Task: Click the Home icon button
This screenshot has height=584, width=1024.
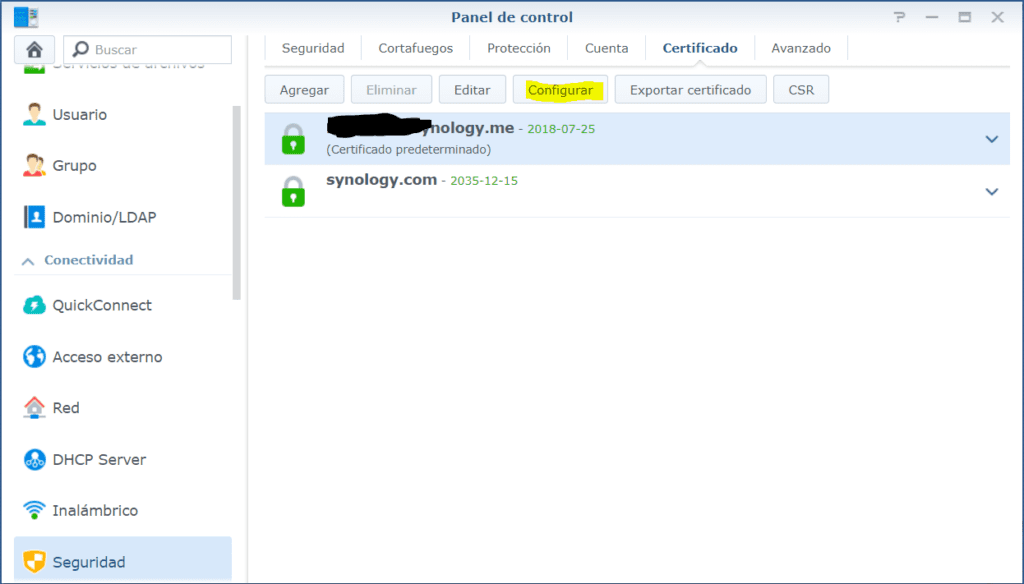Action: [34, 49]
